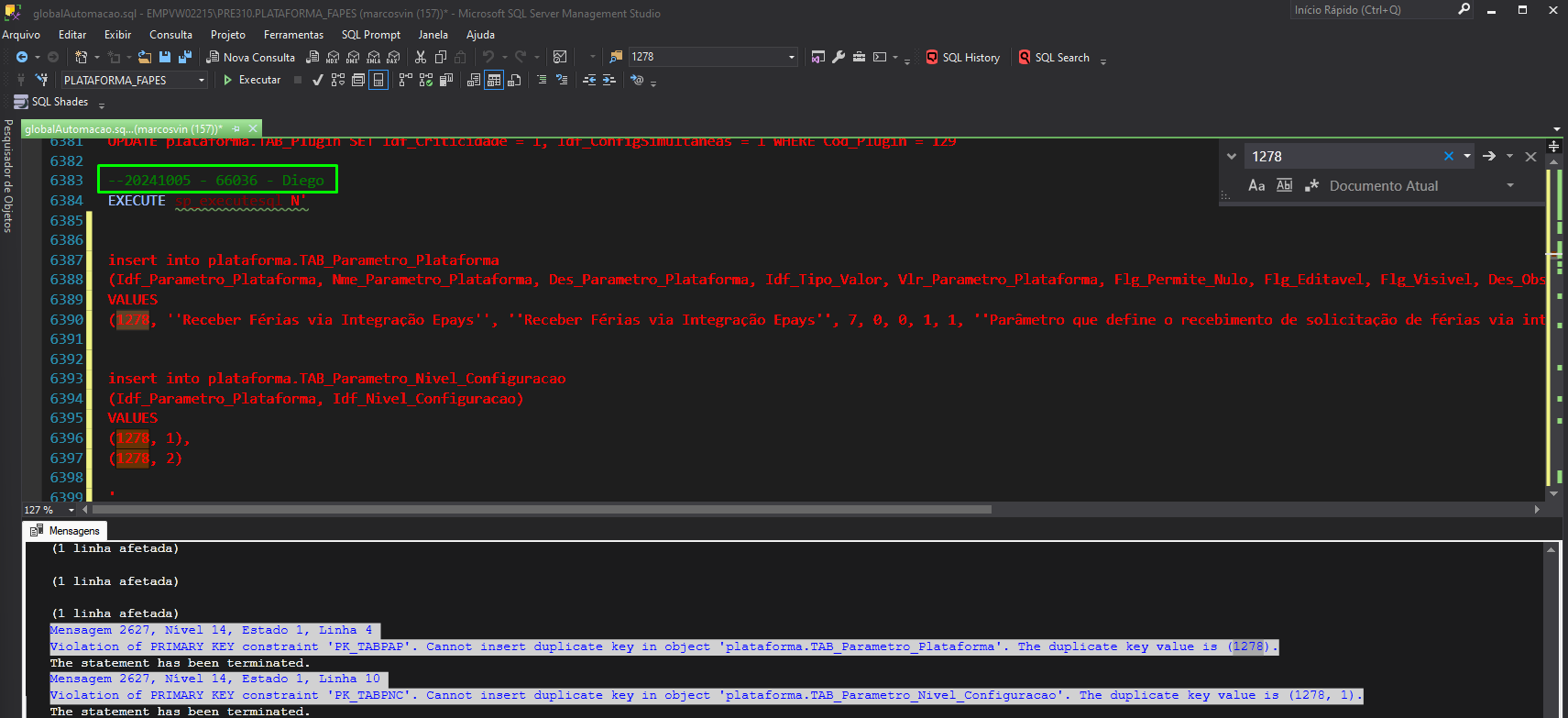Viewport: 1568px width, 718px height.
Task: Click the SQL Shades toolbar button
Action: pos(51,102)
